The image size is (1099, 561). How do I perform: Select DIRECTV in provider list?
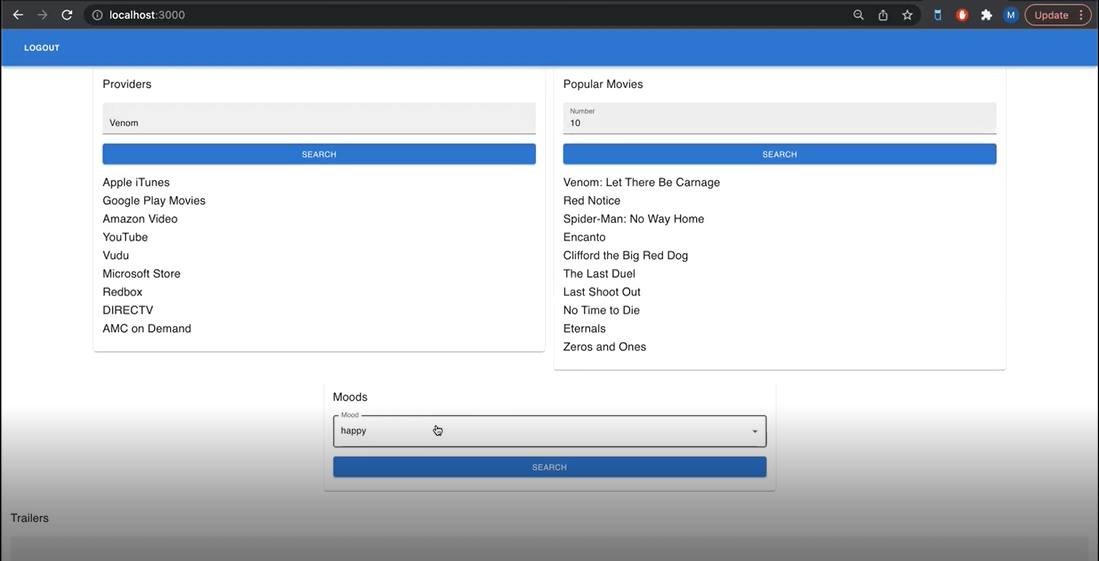click(128, 310)
